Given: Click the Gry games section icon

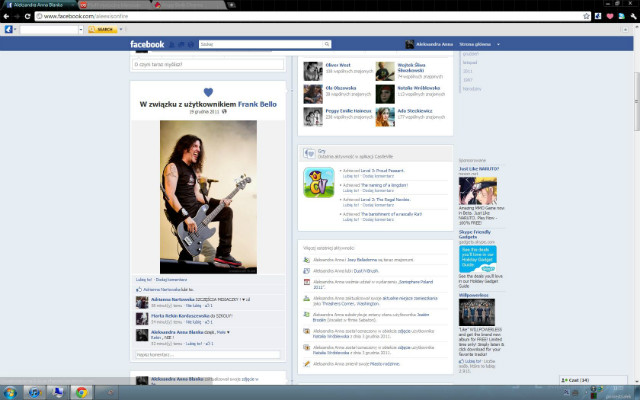Looking at the screenshot, I should pos(309,153).
